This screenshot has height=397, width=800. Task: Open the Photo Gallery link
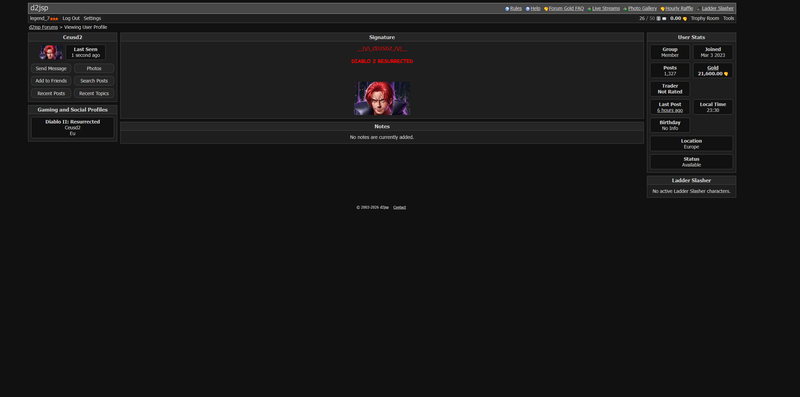642,9
